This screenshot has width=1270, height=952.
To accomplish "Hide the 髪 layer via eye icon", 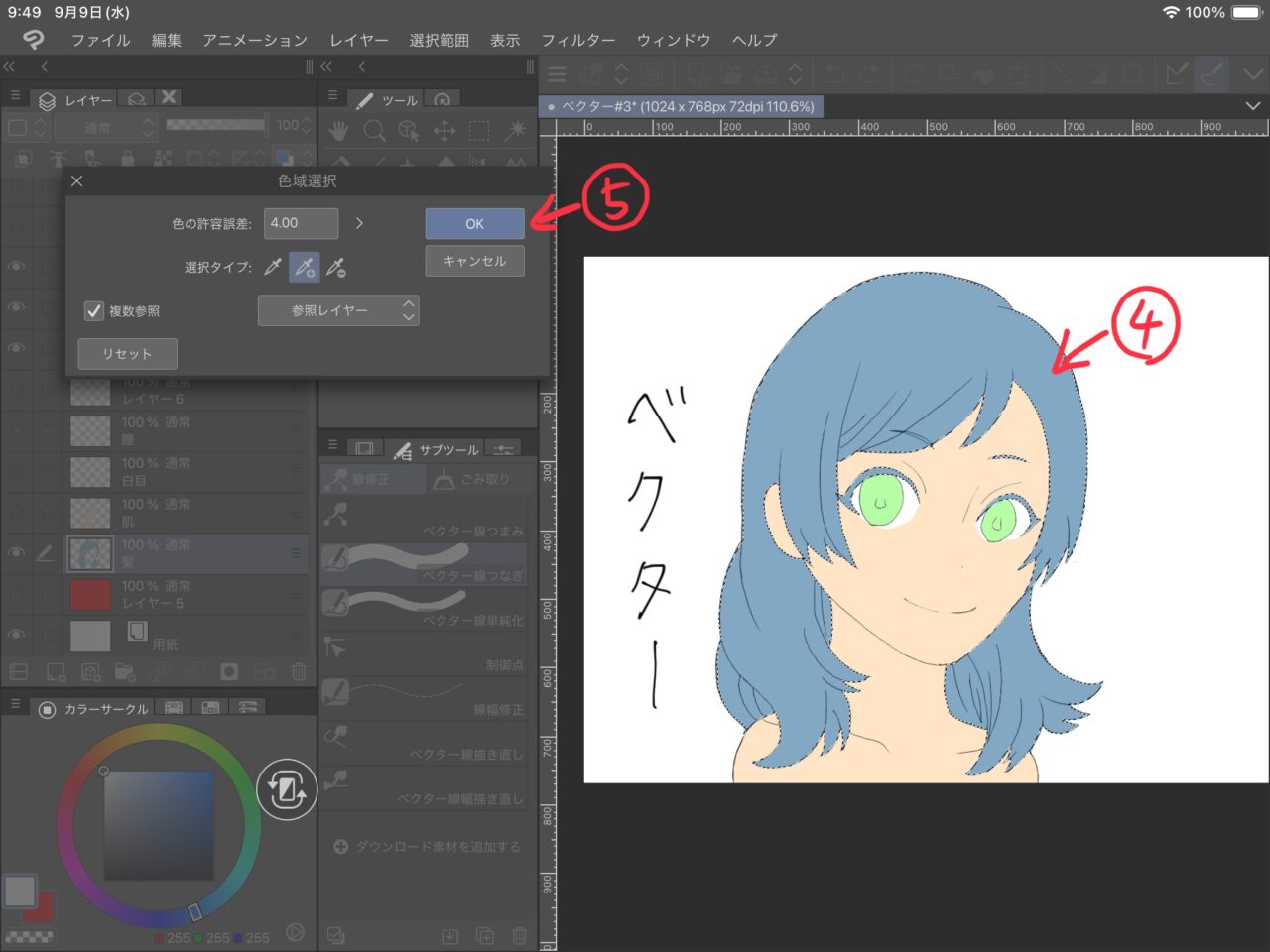I will pyautogui.click(x=16, y=553).
